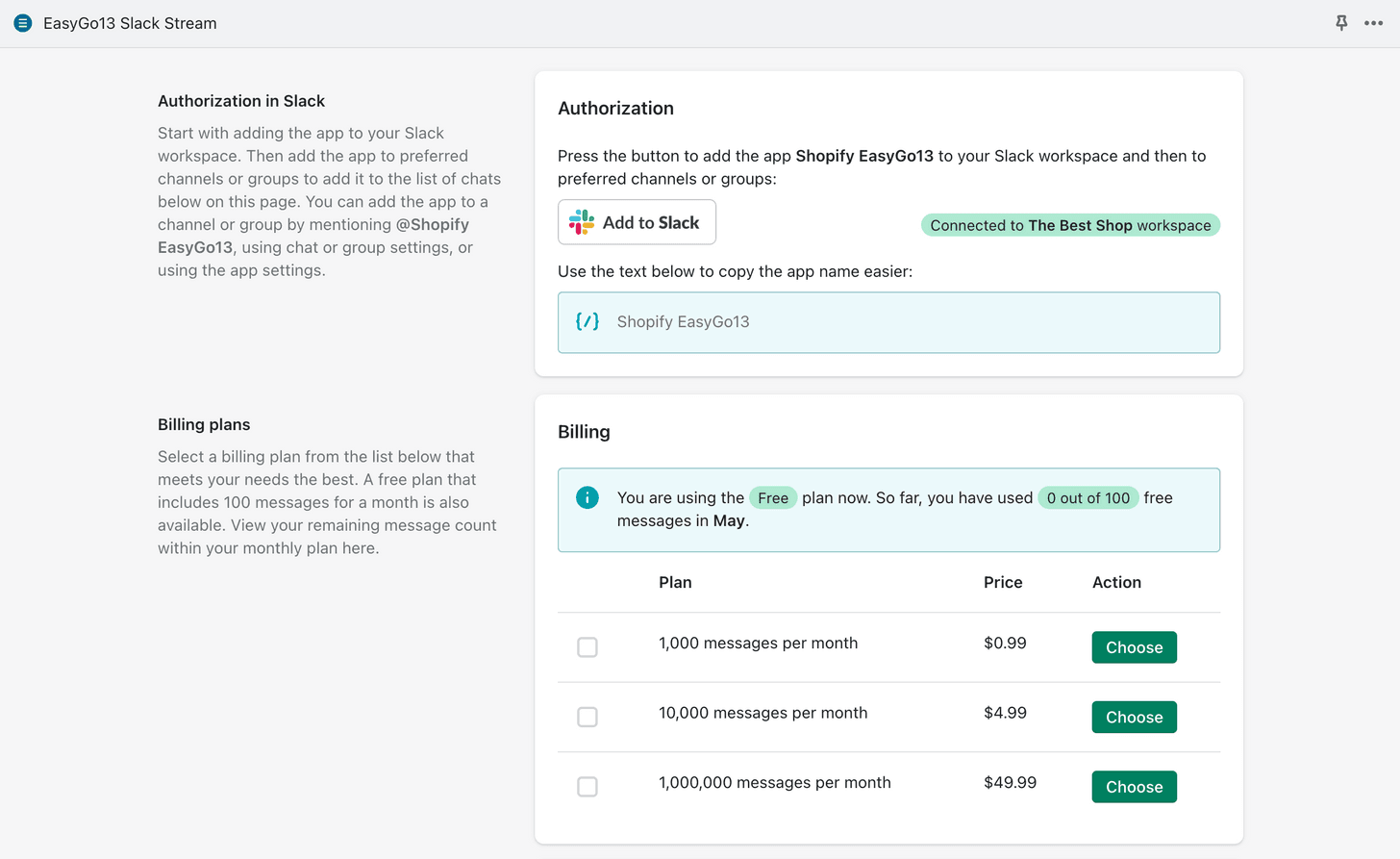
Task: Click the Connected to The Best Shop workspace badge
Action: (x=1069, y=224)
